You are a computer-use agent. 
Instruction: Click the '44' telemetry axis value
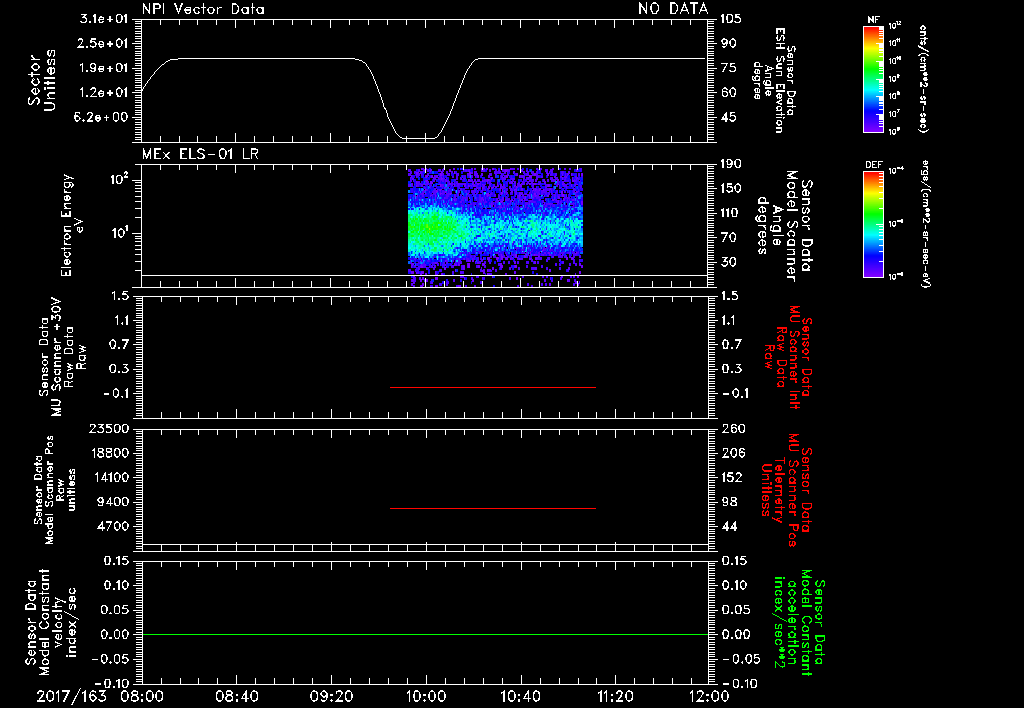(729, 526)
